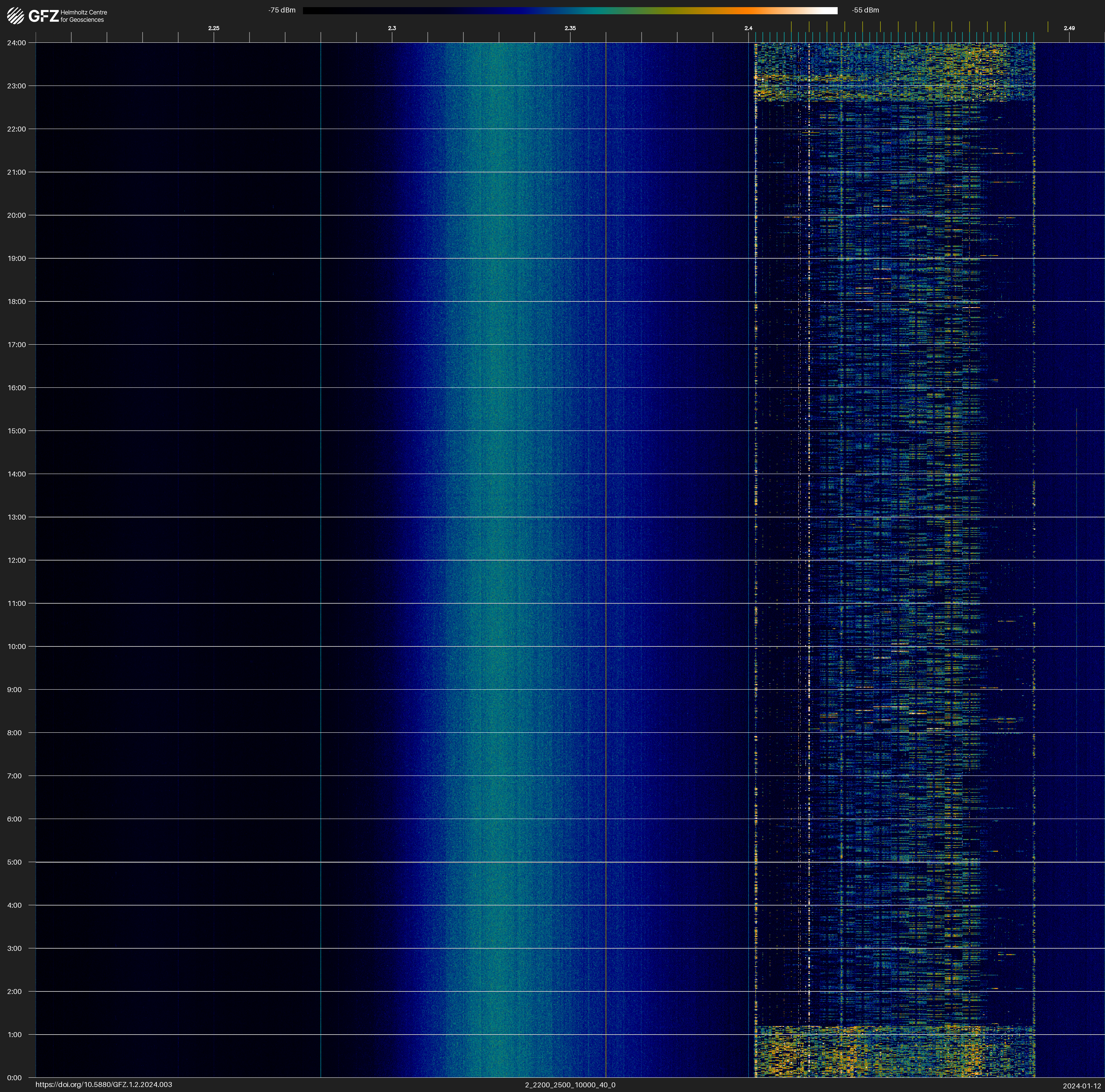Select the 2.25 frequency axis label

point(213,28)
